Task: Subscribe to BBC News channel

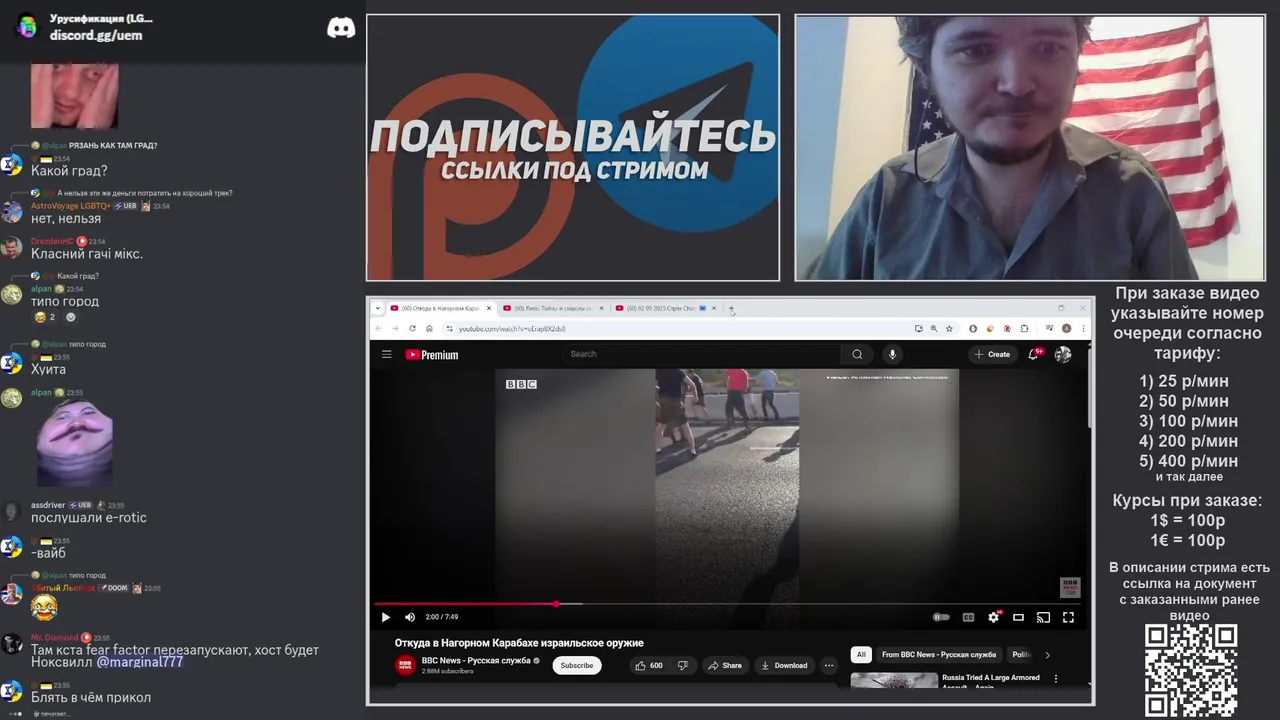Action: (577, 665)
